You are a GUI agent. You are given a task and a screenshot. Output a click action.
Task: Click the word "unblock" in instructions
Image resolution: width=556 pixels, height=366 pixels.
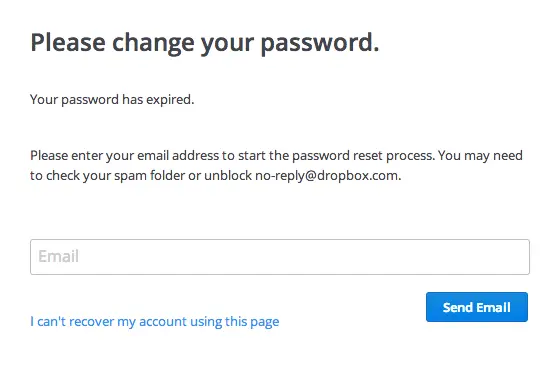point(228,176)
